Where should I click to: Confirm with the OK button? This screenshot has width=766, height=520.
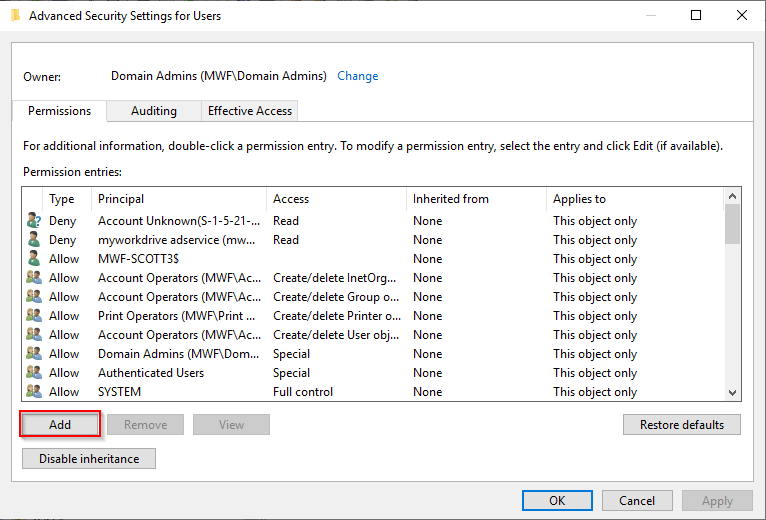tap(557, 500)
